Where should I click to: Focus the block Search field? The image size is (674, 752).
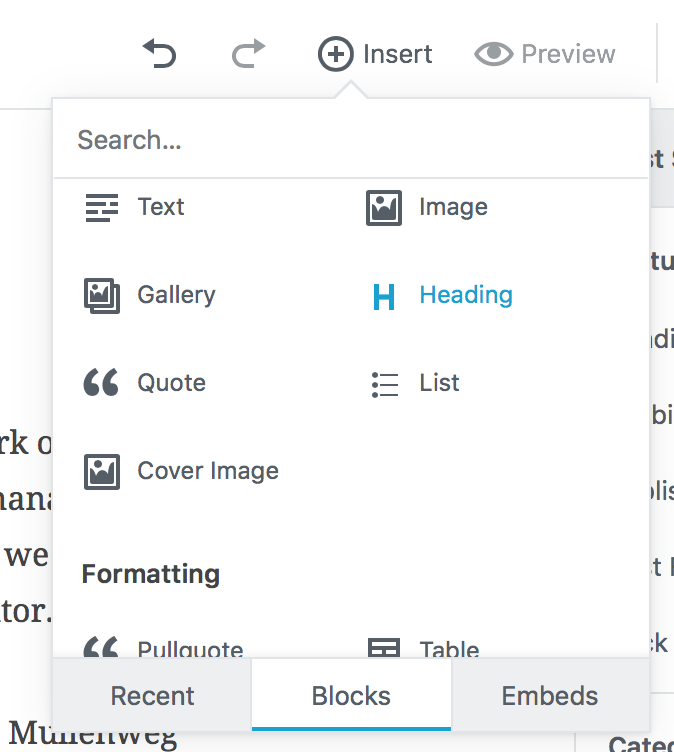point(350,140)
